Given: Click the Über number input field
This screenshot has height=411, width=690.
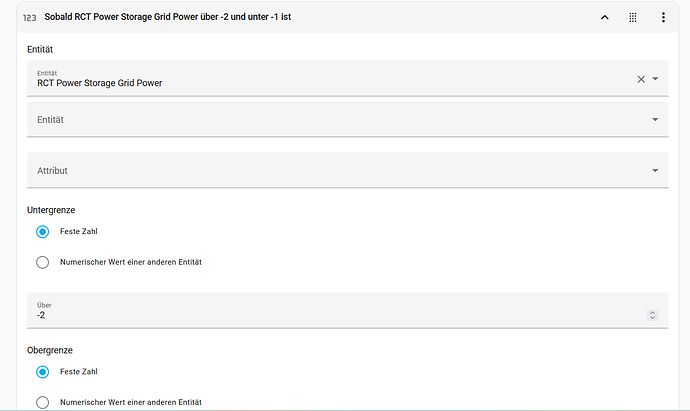Looking at the screenshot, I should (x=348, y=311).
